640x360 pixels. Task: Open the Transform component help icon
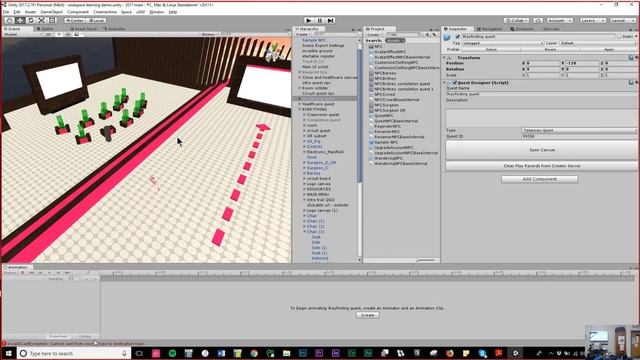pos(631,58)
